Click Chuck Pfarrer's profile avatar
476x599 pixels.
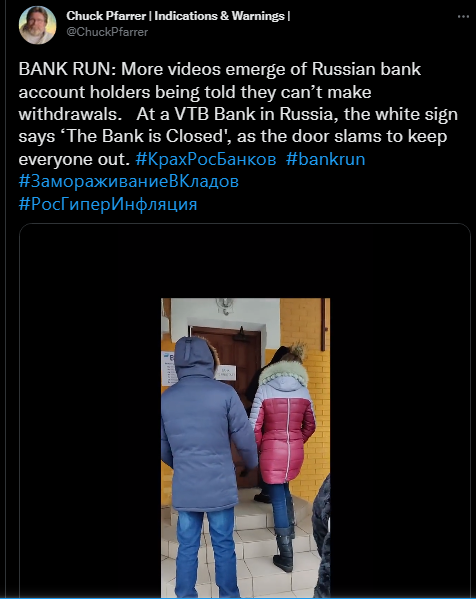pos(37,25)
